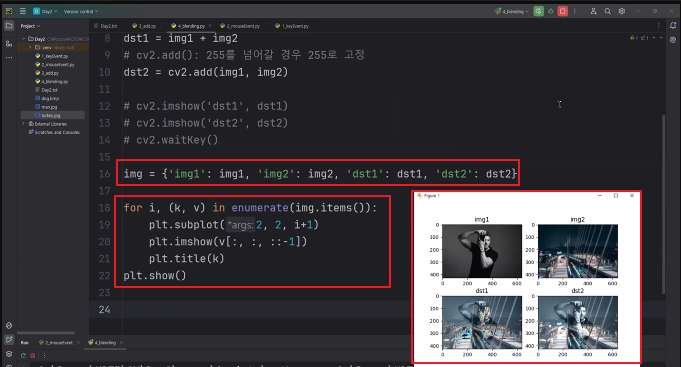Screen dimensions: 681x367
Task: Click the green Debug bug icon
Action: [x=551, y=11]
